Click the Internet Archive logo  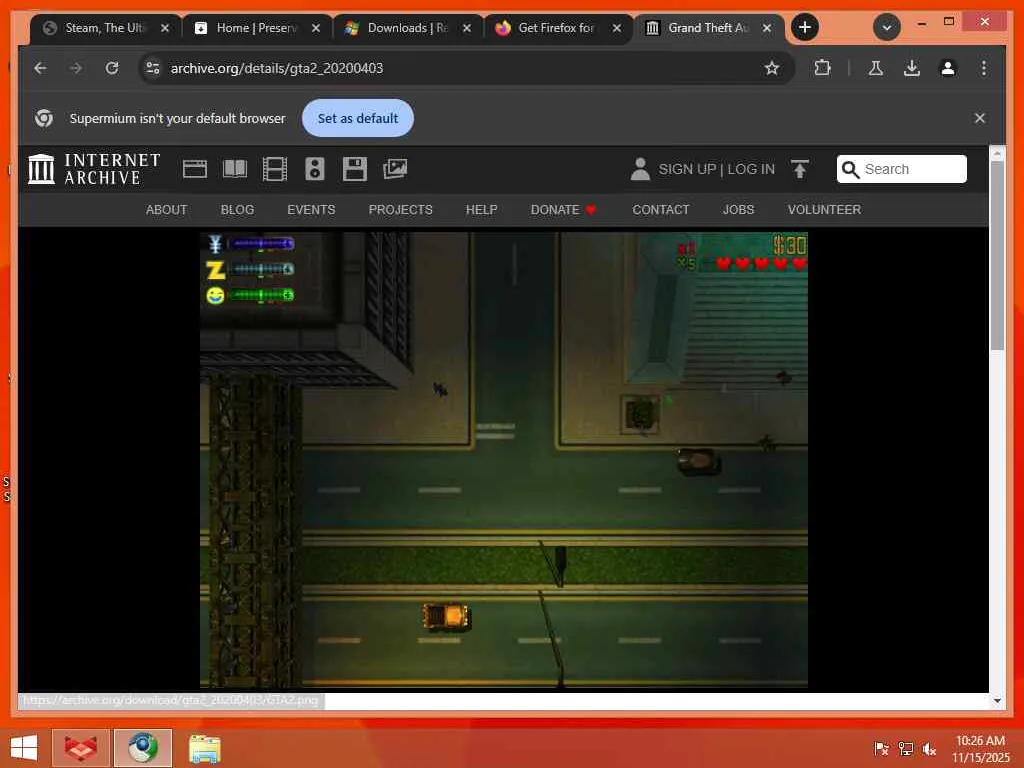point(93,169)
